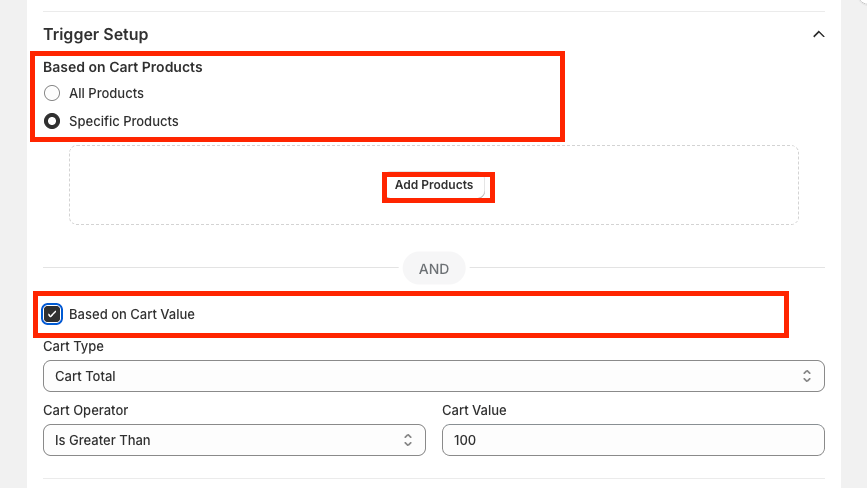Screen dimensions: 867x488
Task: Click the 'Based on Cart Products' heading
Action: (122, 67)
